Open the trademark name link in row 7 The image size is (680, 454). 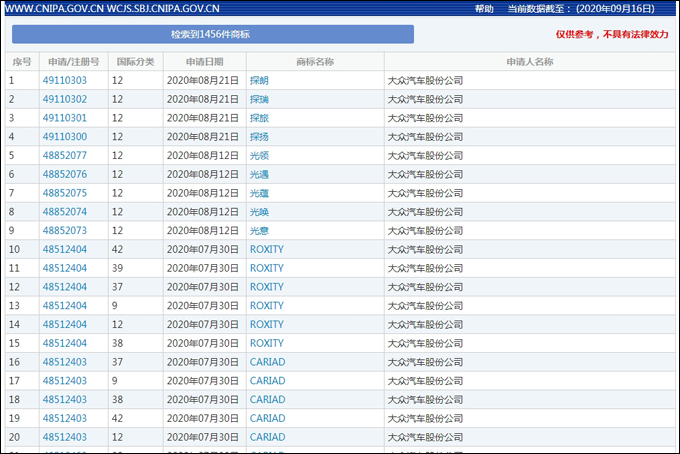click(259, 193)
